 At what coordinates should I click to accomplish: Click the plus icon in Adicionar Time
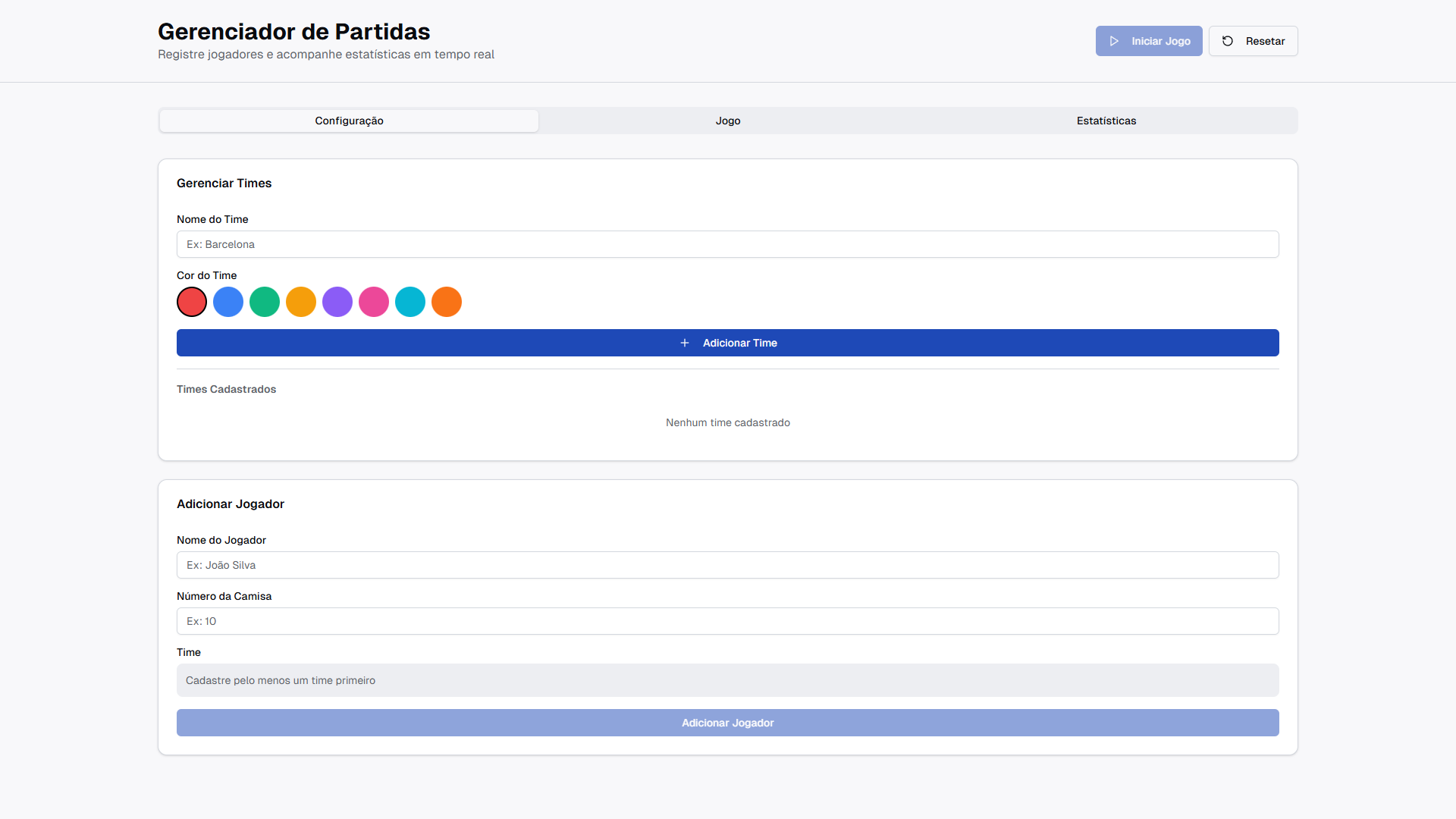tap(685, 343)
